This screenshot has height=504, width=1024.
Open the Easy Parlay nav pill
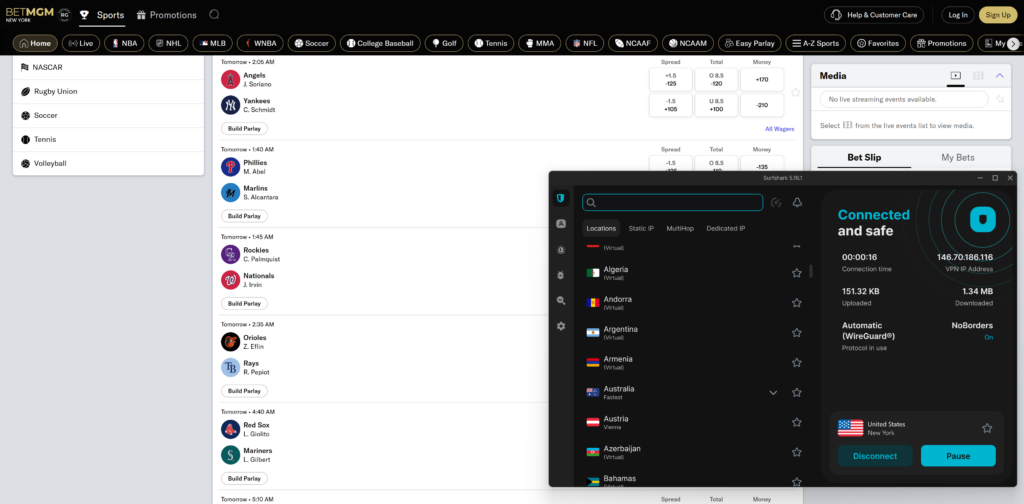pyautogui.click(x=750, y=44)
